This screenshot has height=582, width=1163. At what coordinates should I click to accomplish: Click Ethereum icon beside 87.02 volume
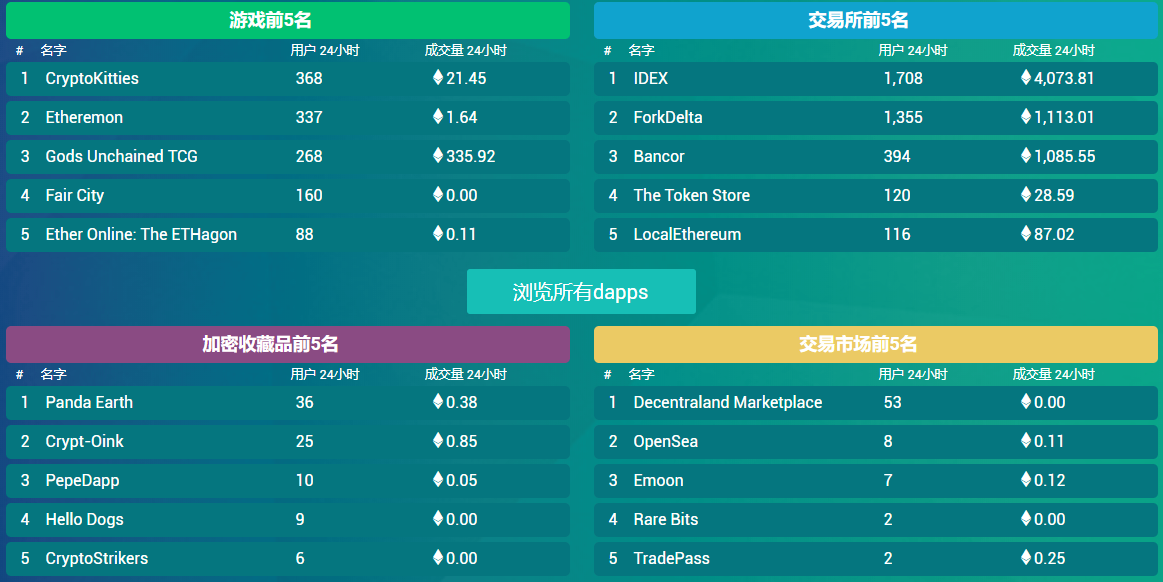pos(1026,233)
